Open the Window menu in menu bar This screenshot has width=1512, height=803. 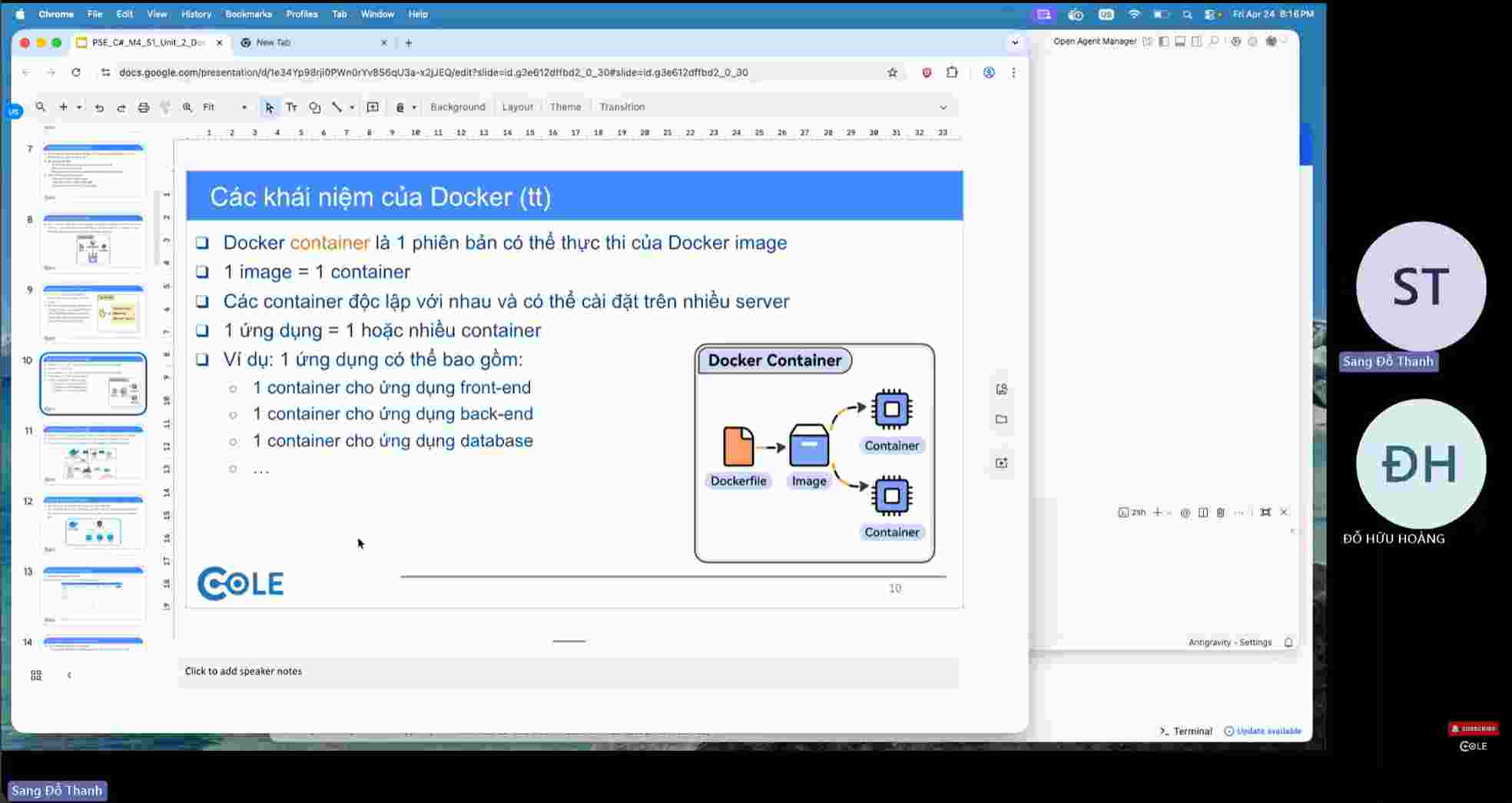[x=377, y=14]
